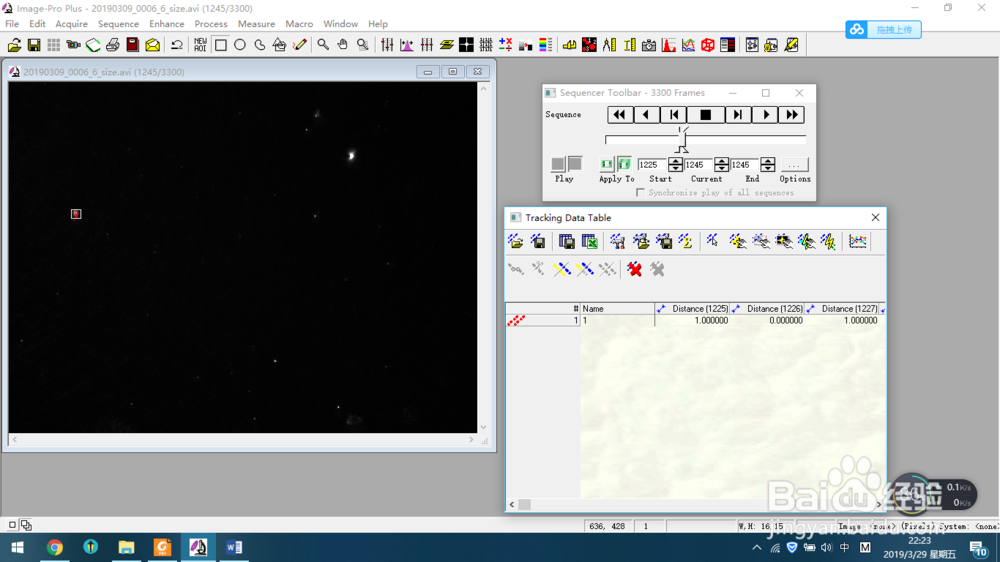Adjust the Current frame spinner arrows

[x=721, y=165]
